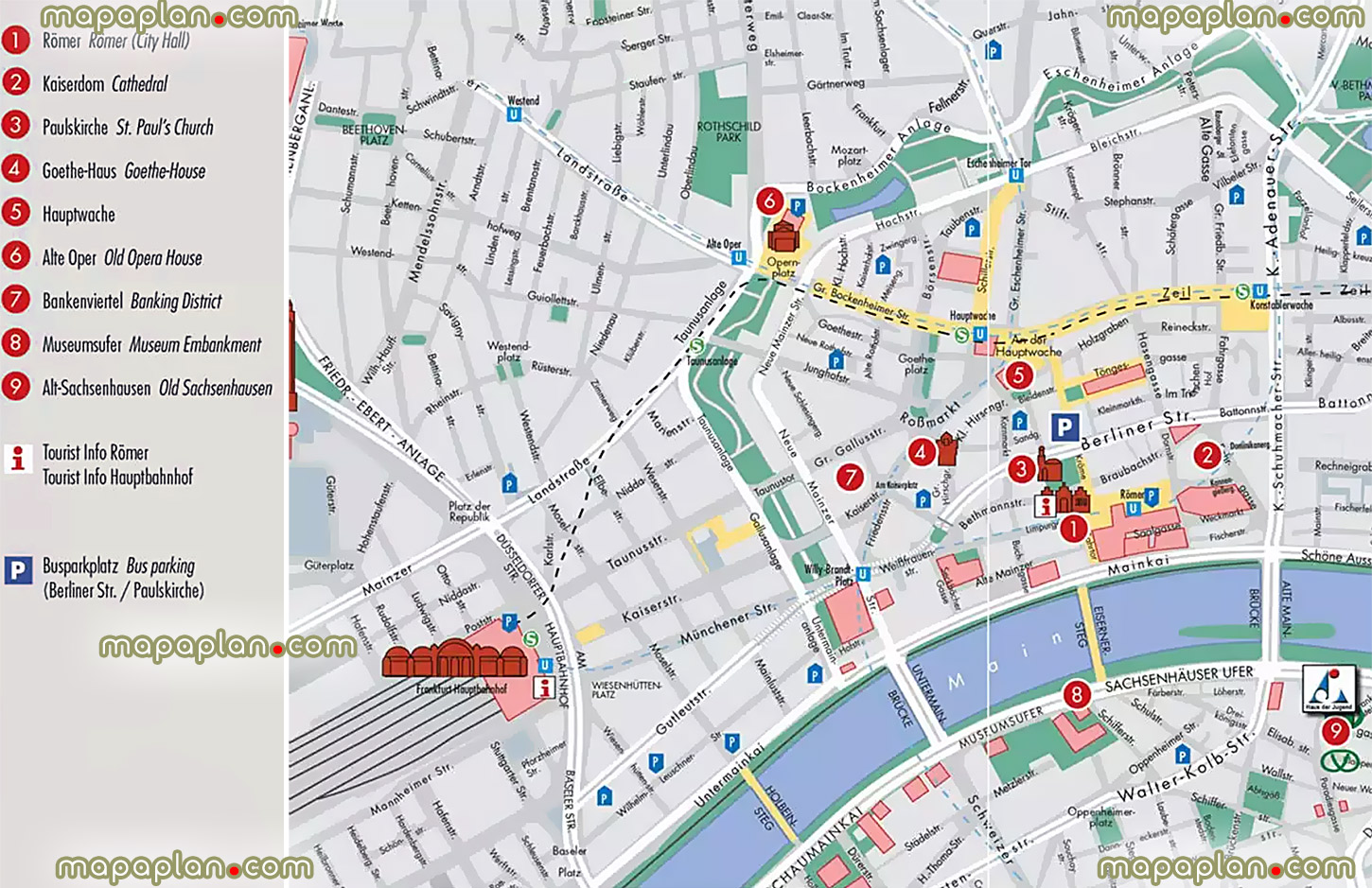Select legend entry 'Museumsufer Museum Embankment'
Screen dimensions: 1372x888
(151, 344)
